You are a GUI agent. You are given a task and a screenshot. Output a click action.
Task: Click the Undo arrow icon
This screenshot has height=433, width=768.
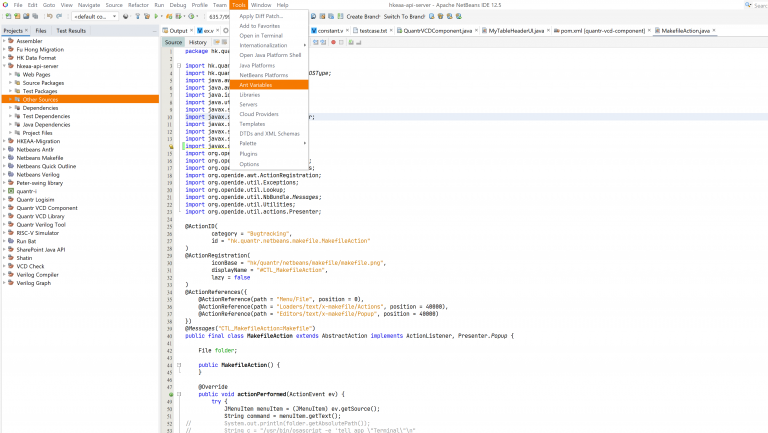pos(49,16)
